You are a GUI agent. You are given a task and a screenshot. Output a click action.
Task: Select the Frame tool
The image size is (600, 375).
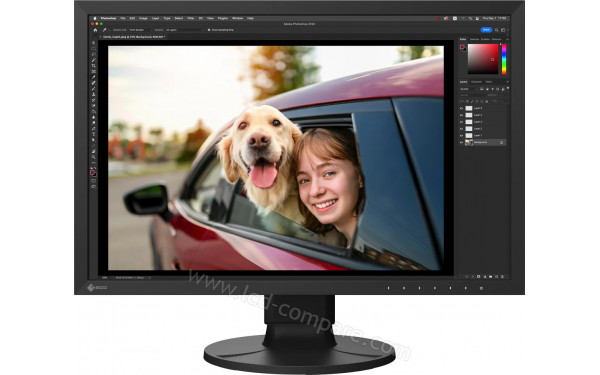[93, 71]
